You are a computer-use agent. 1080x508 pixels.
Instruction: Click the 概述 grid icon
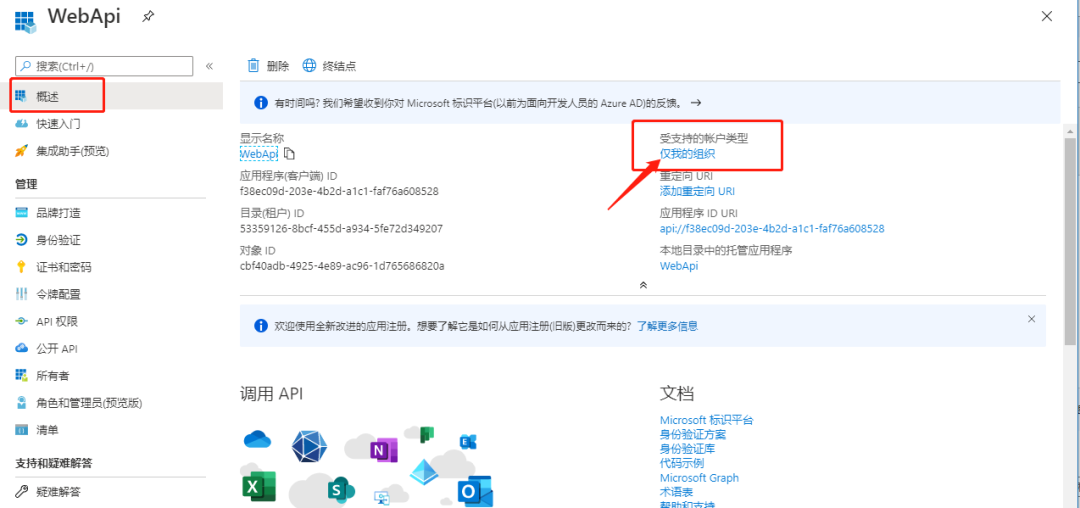point(21,96)
